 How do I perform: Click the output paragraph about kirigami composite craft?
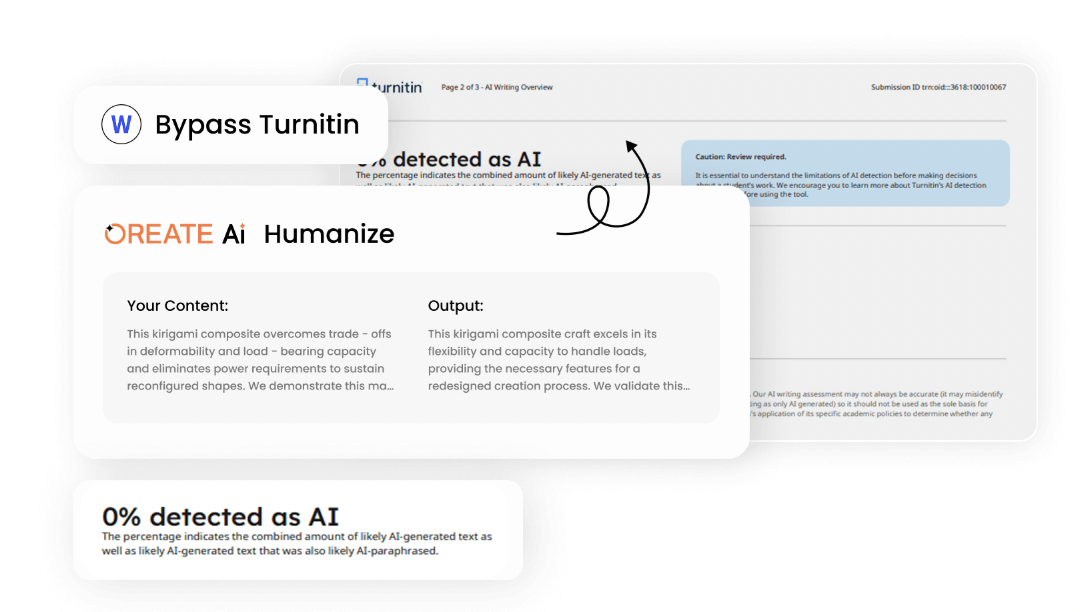(x=559, y=360)
